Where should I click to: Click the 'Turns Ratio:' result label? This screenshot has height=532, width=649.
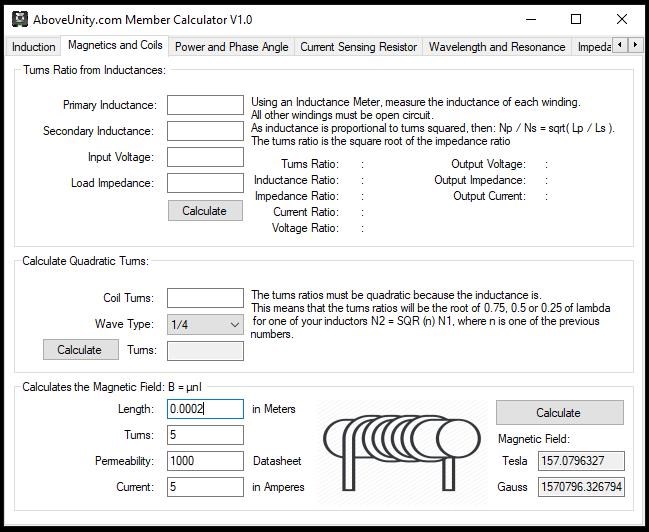pyautogui.click(x=310, y=164)
